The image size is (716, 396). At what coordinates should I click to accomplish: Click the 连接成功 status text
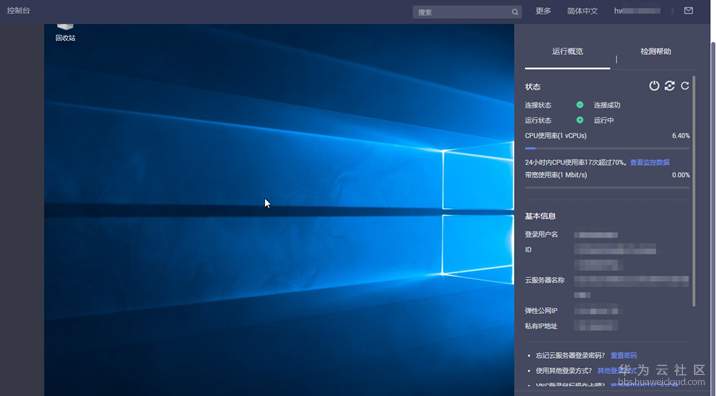point(607,105)
